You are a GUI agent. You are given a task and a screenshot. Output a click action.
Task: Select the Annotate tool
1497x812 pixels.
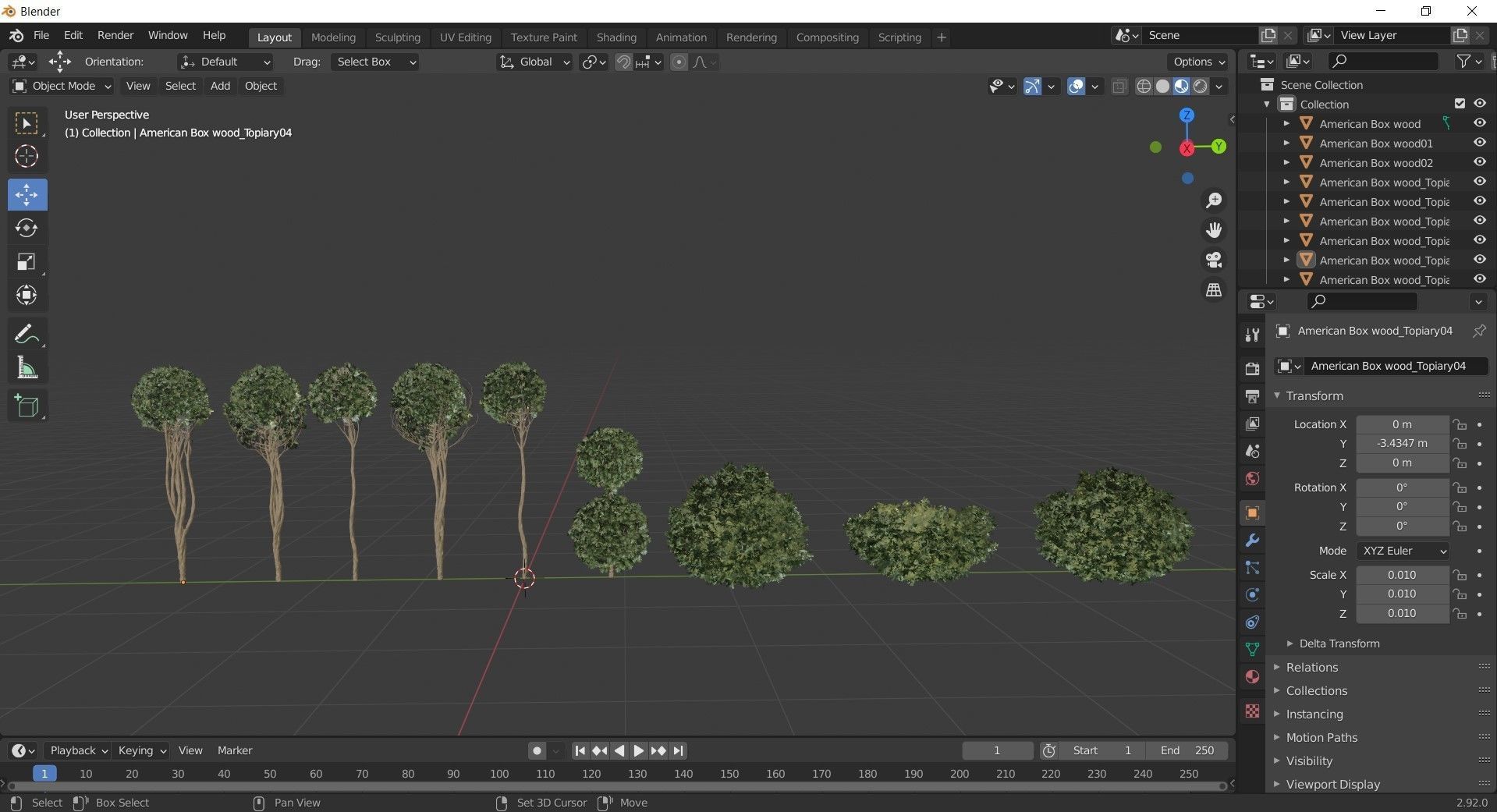tap(27, 334)
